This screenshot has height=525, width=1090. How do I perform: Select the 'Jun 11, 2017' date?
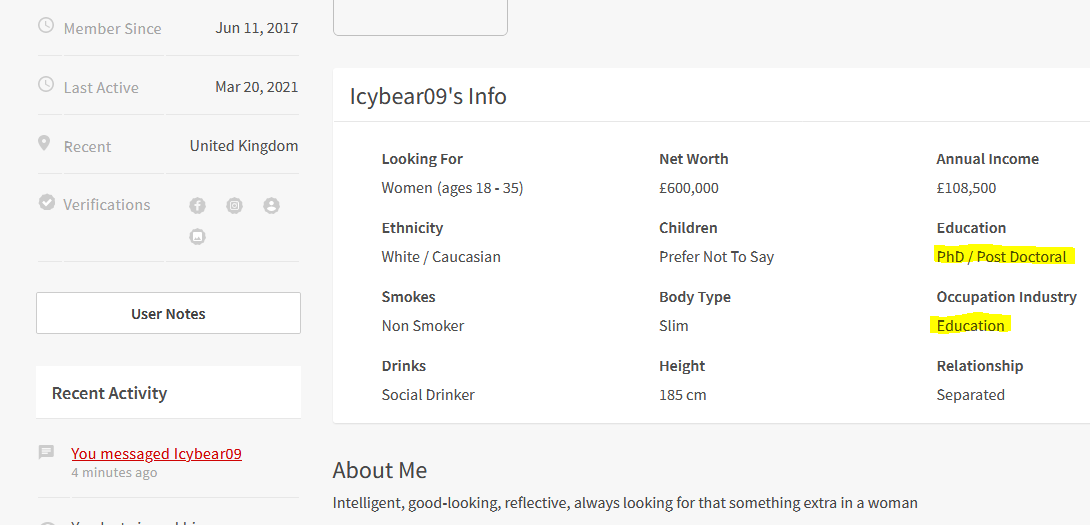(x=257, y=29)
